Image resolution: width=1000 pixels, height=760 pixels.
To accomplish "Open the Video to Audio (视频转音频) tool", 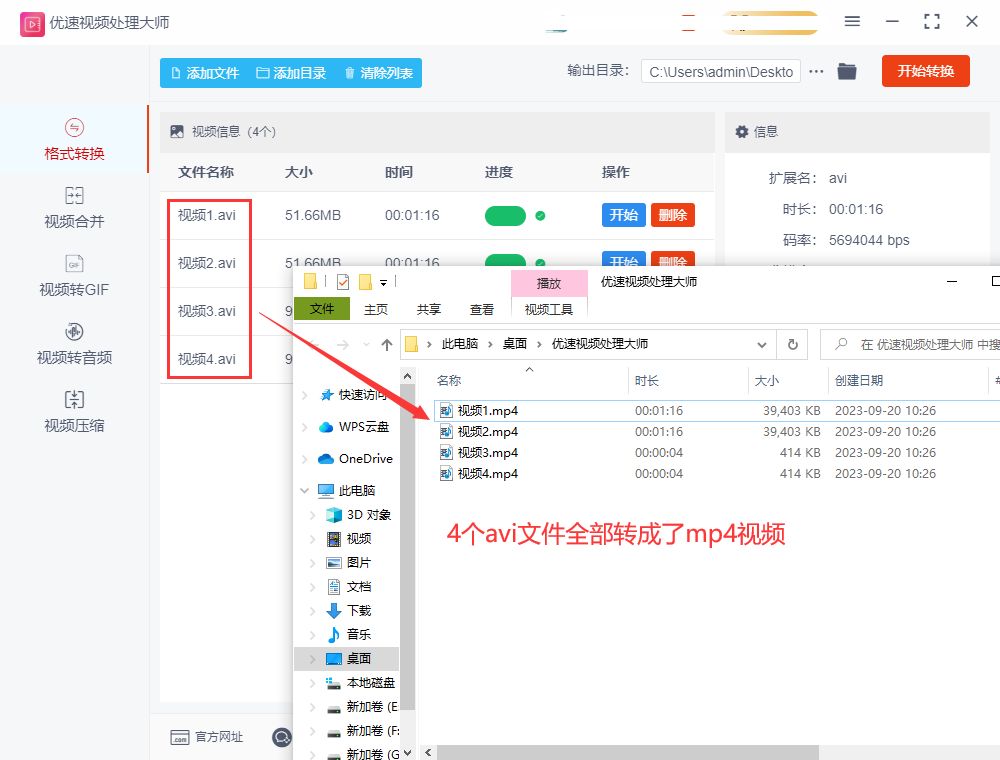I will tap(74, 344).
